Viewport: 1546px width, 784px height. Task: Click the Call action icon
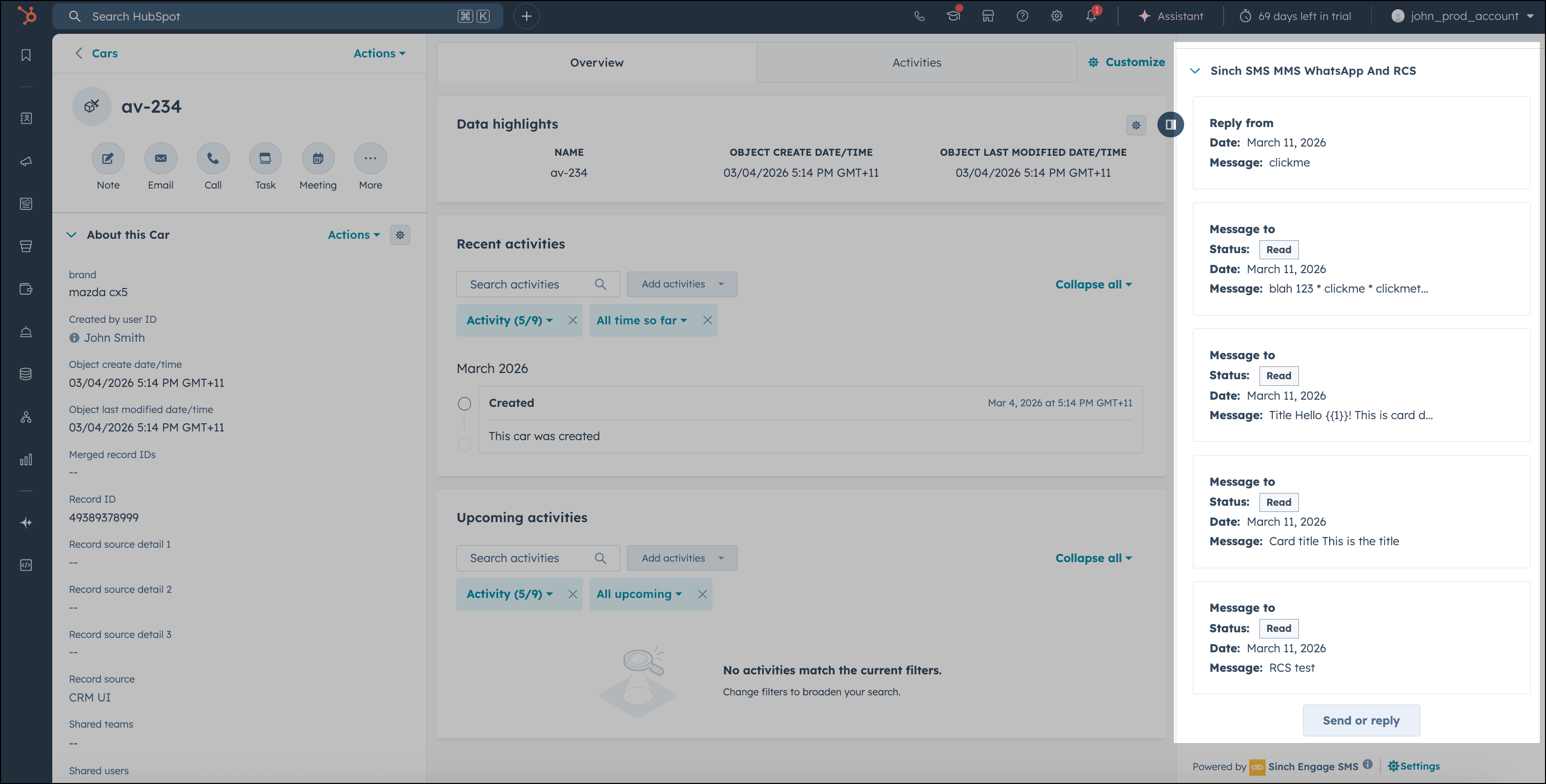point(213,158)
